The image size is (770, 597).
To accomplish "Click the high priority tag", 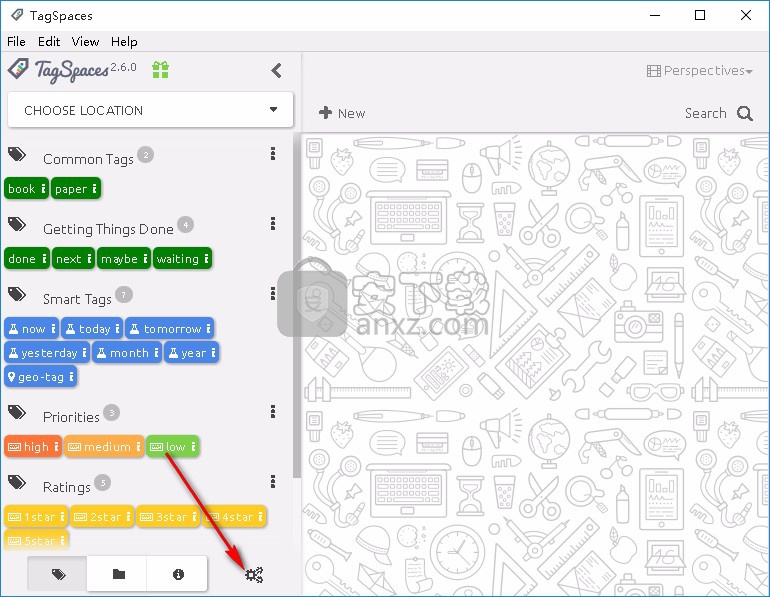I will [33, 446].
